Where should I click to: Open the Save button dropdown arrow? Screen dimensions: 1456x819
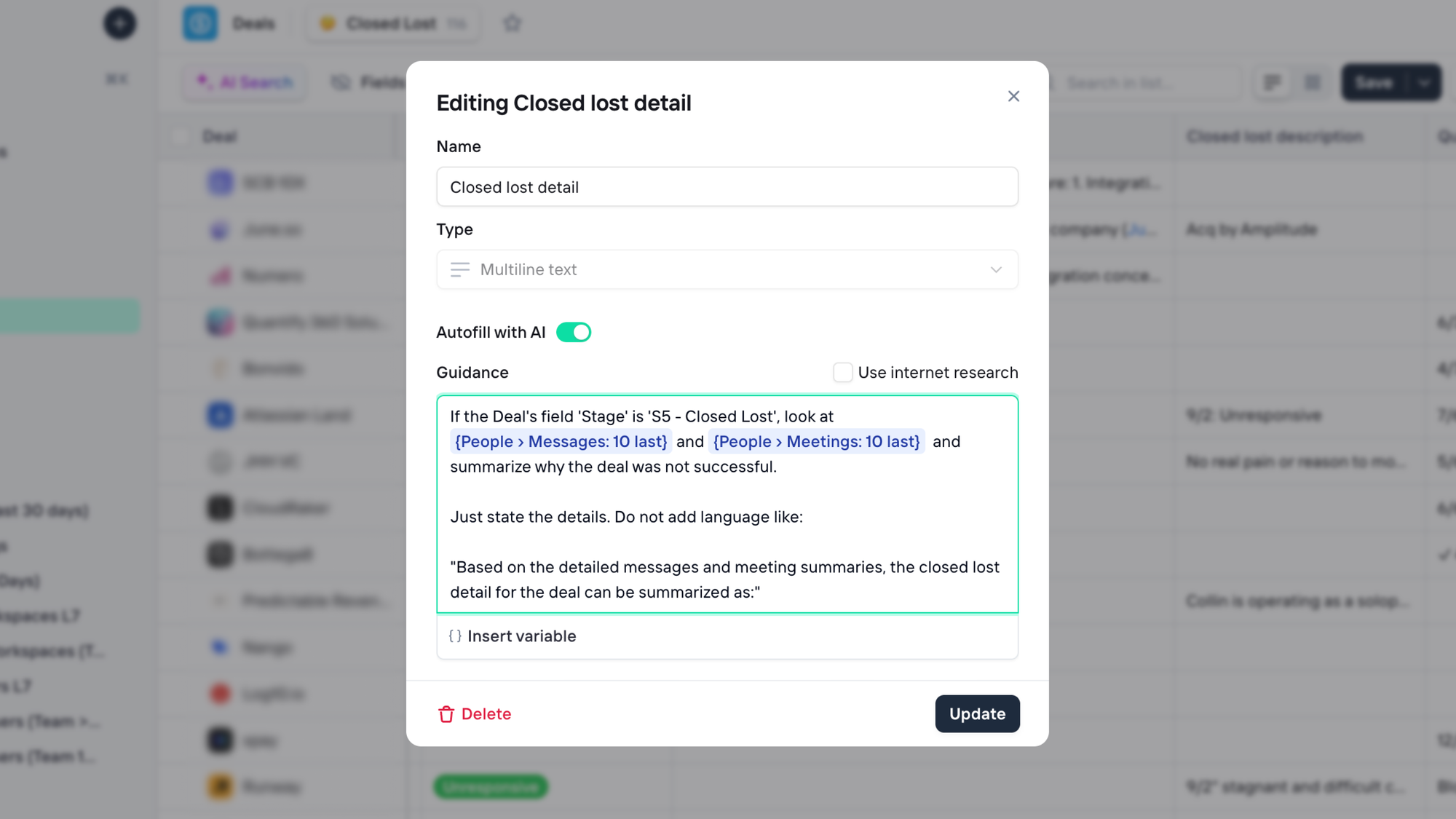(x=1425, y=82)
